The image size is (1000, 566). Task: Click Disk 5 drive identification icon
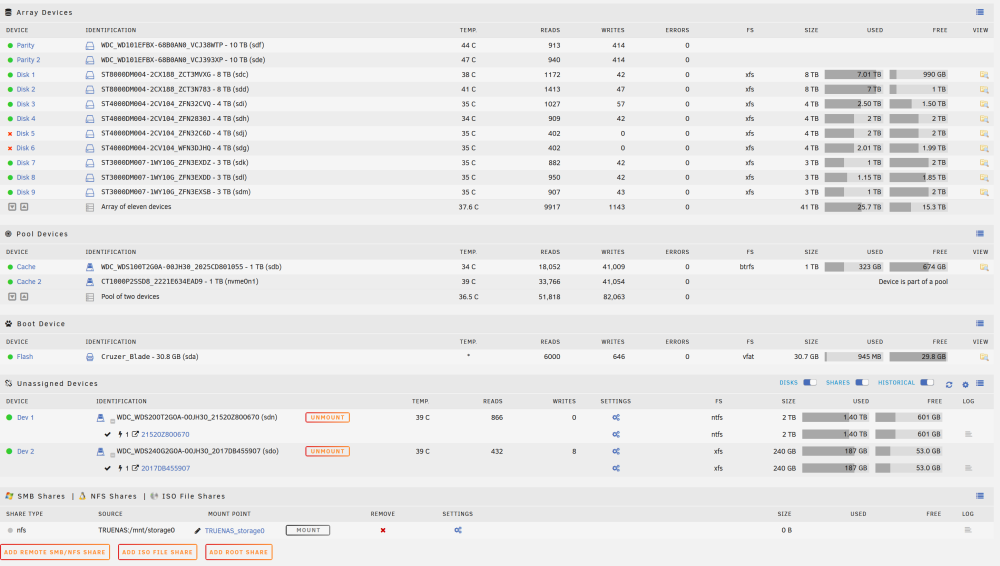[x=90, y=134]
